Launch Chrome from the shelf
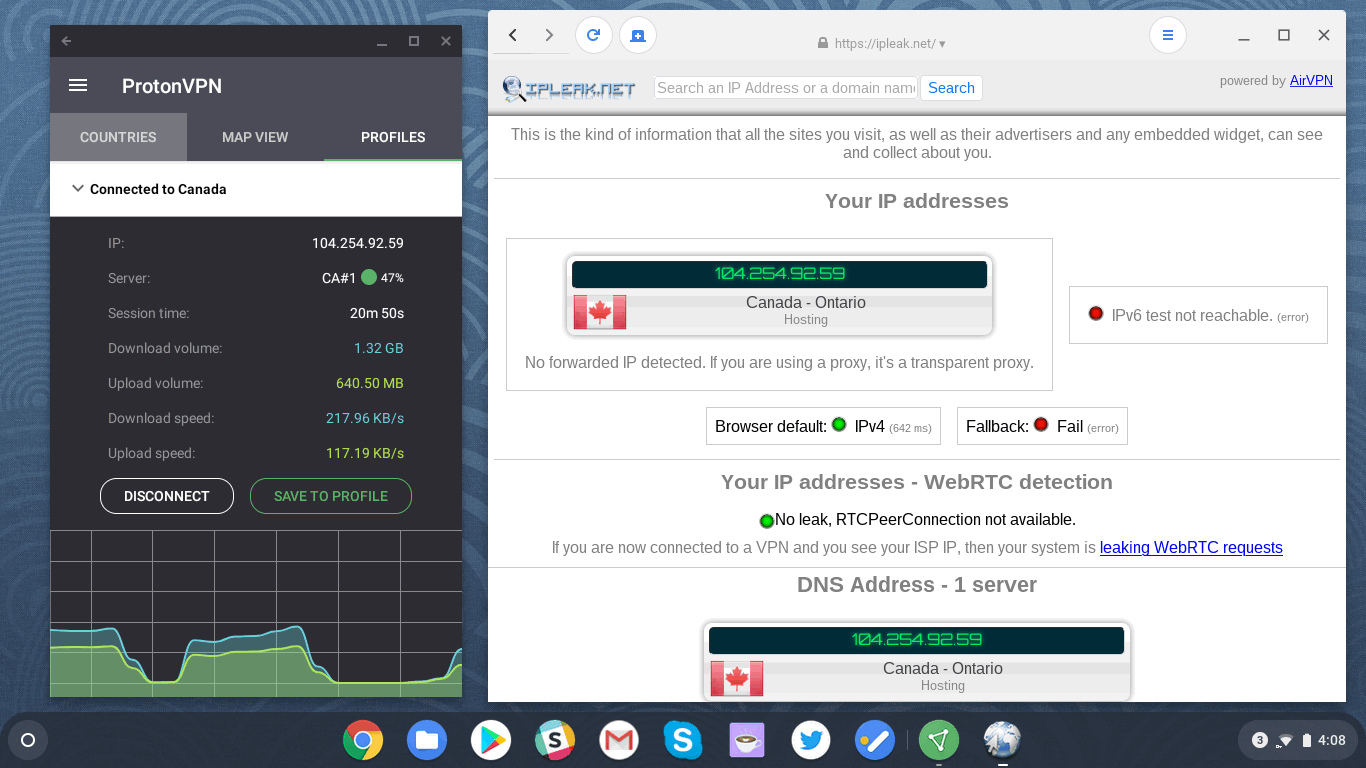The height and width of the screenshot is (768, 1366). point(363,740)
